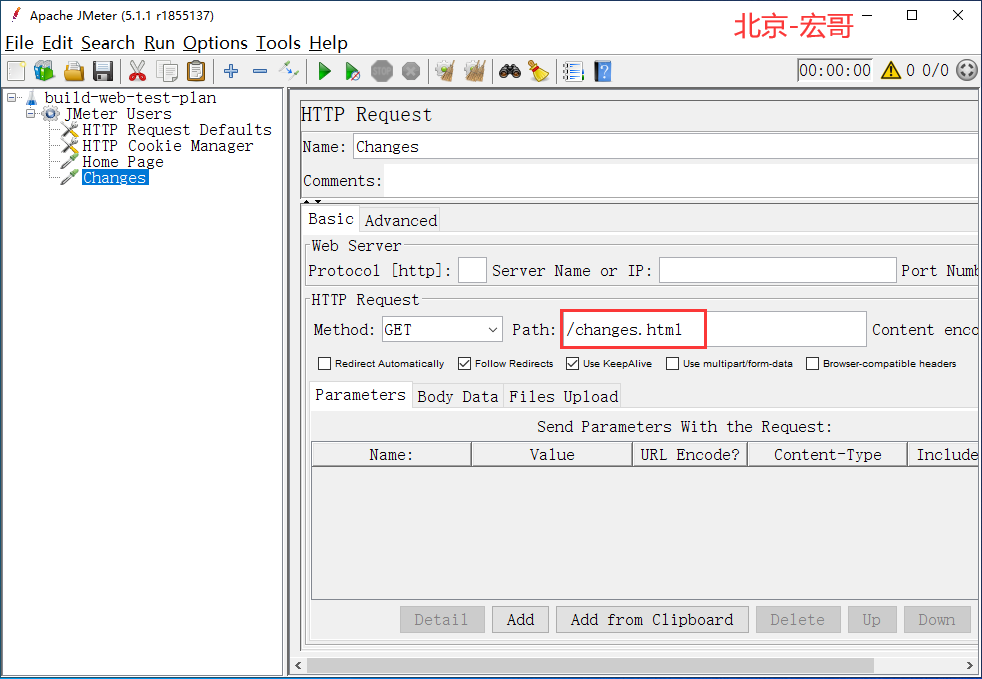Expand all tree nodes with plus icon

[x=231, y=71]
